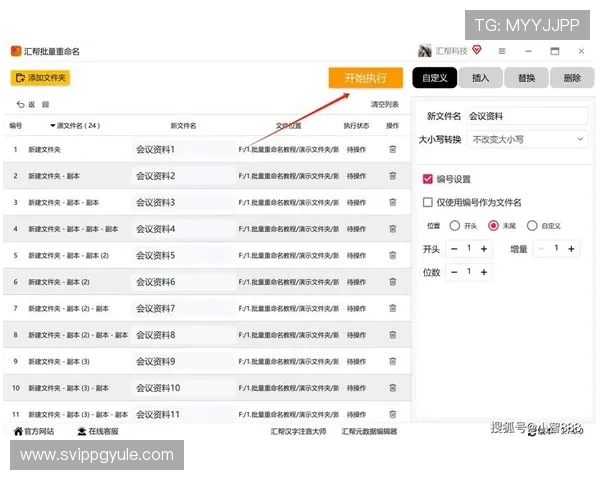Viewport: 600px width, 480px height.
Task: Delete row 5 using its trash icon
Action: pos(393,255)
